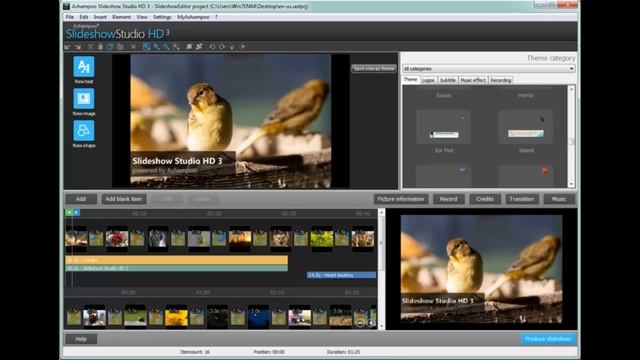Zoom in the timeline with the plus icon
640x360 pixels.
(370, 323)
